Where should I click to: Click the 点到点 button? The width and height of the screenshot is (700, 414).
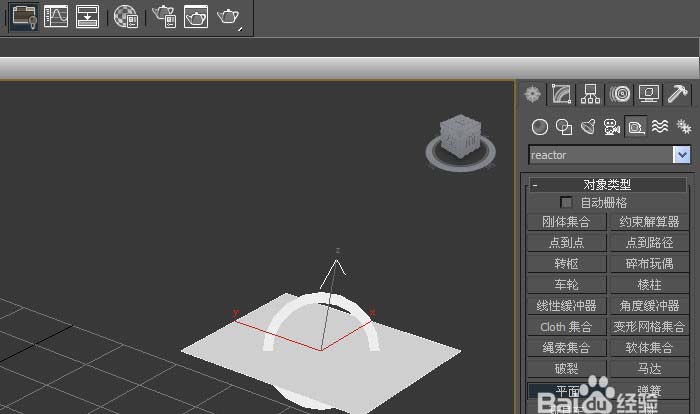pos(567,243)
